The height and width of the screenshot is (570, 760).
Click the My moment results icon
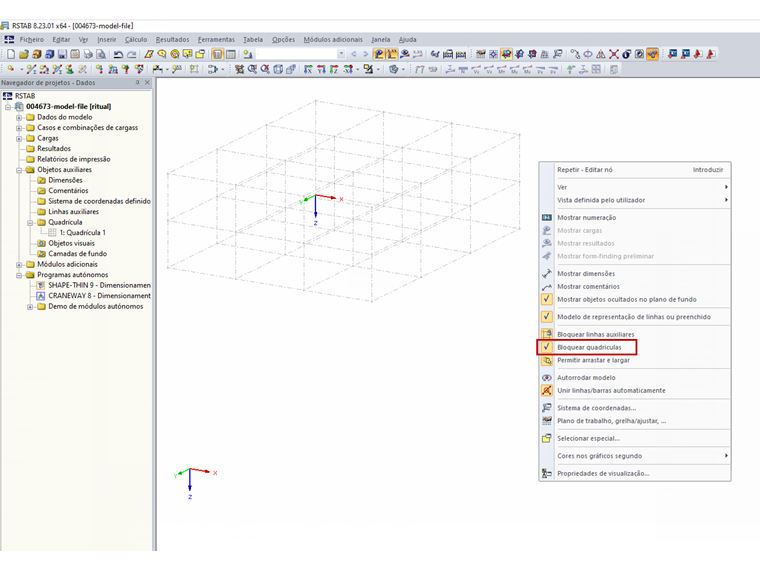click(x=514, y=69)
